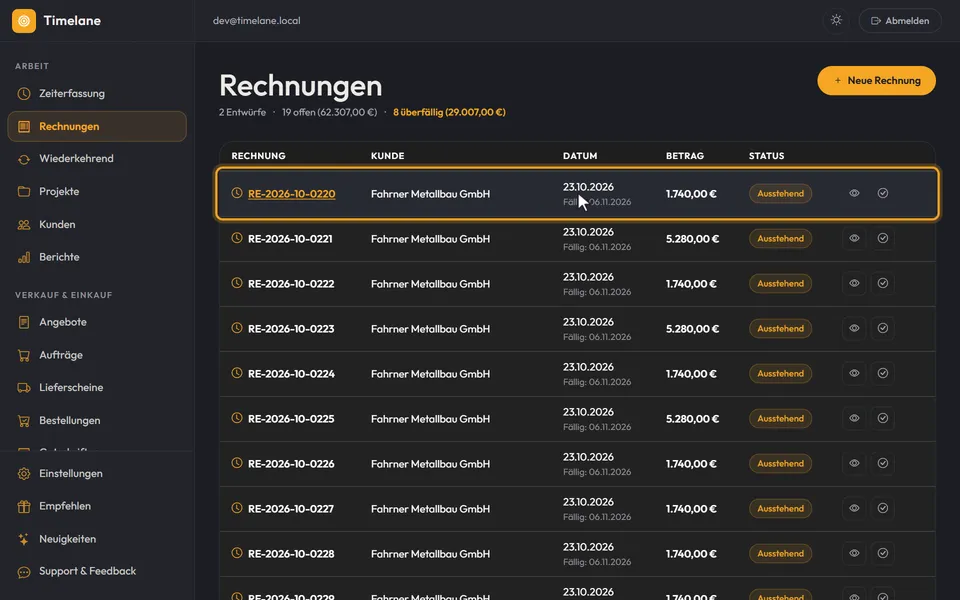
Task: Click the Ausstehend status badge for RE-2026-10-0225
Action: (781, 419)
